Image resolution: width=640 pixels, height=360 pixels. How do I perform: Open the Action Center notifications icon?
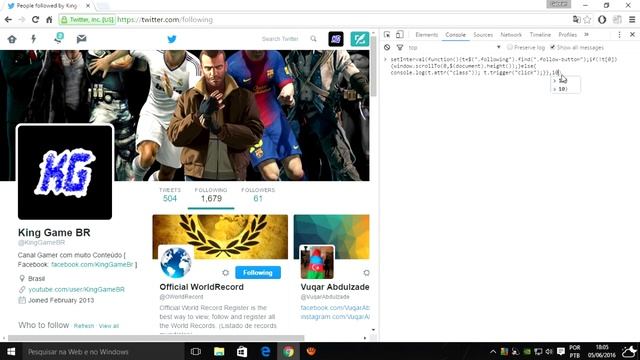coord(561,351)
